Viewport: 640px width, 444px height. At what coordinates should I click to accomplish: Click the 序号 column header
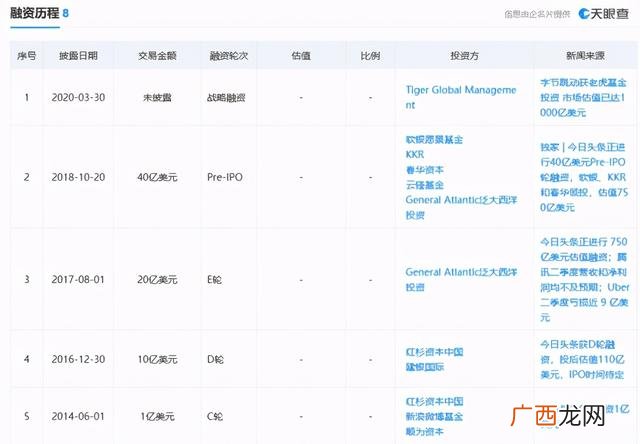point(27,56)
